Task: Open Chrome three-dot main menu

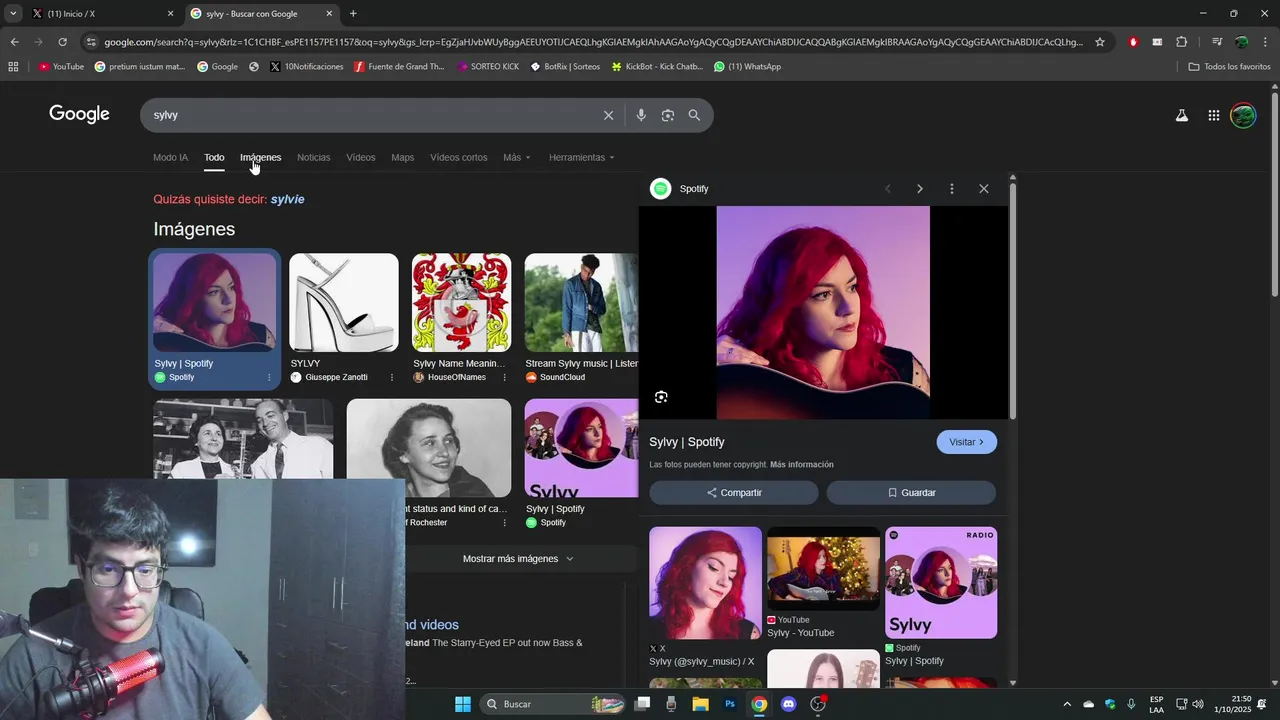Action: coord(1265,42)
